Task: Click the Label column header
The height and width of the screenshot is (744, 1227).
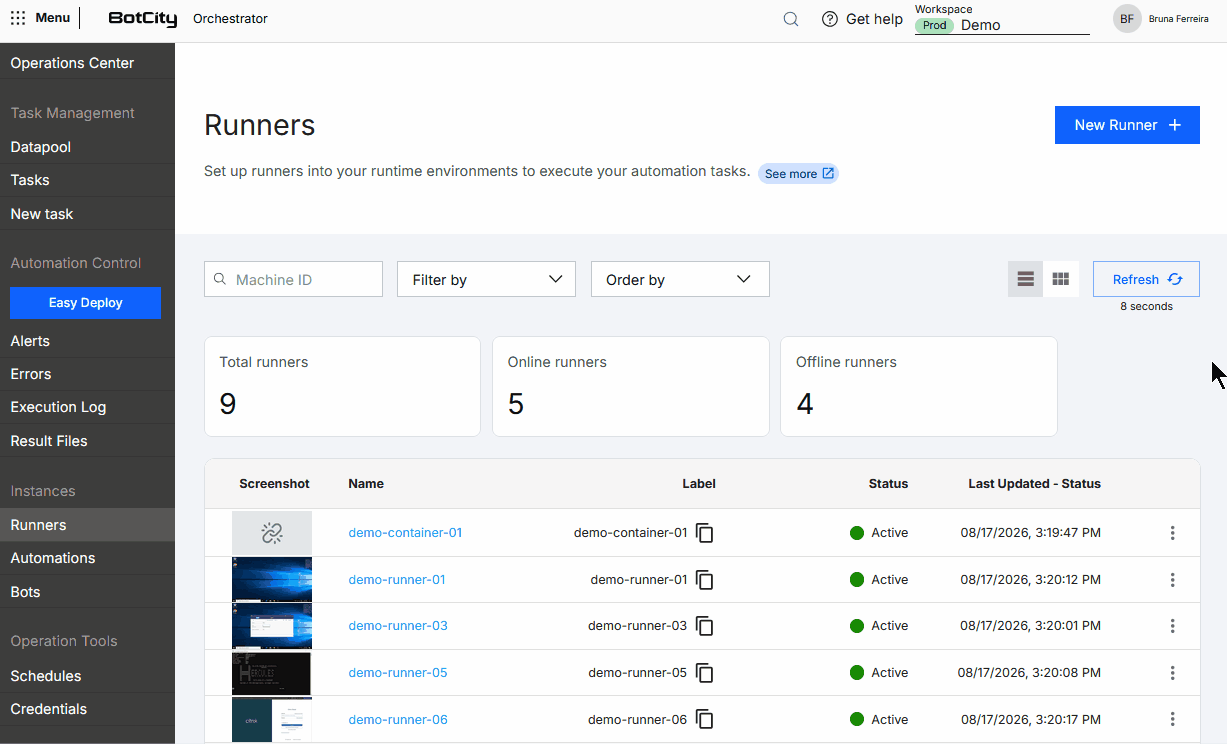Action: 699,484
